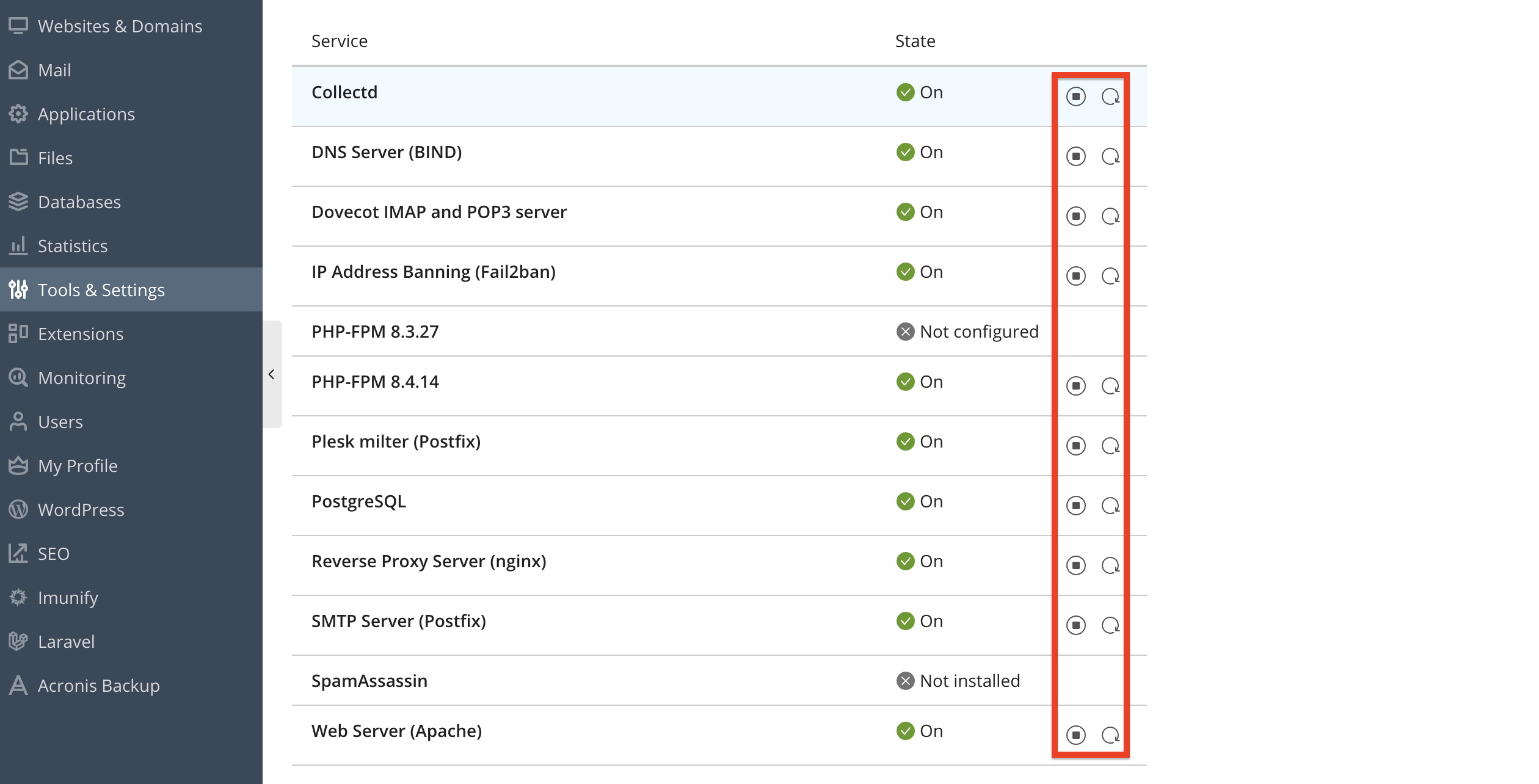Select the PostgreSQL service name

[358, 501]
